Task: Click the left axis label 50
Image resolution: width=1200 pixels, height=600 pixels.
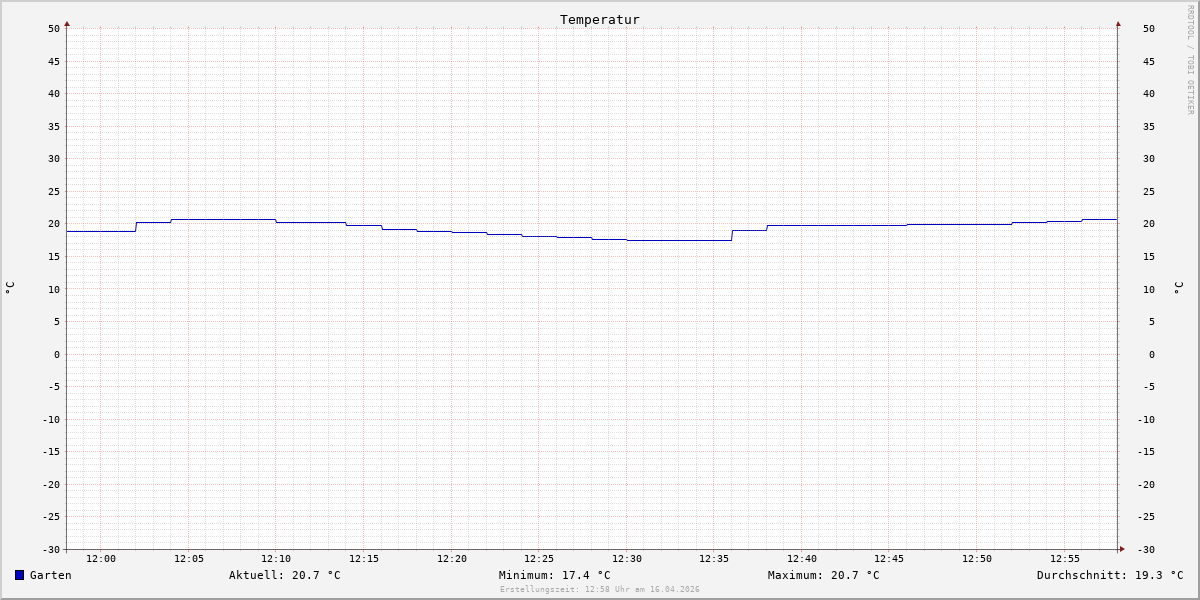Action: pos(54,29)
